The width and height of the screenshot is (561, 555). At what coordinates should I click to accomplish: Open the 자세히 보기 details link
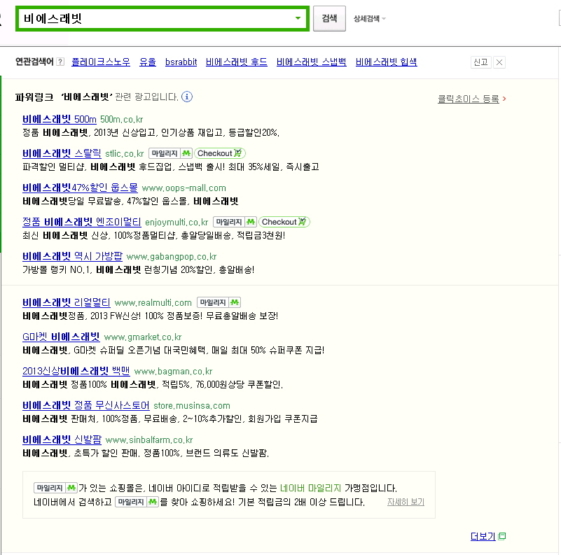pyautogui.click(x=406, y=502)
